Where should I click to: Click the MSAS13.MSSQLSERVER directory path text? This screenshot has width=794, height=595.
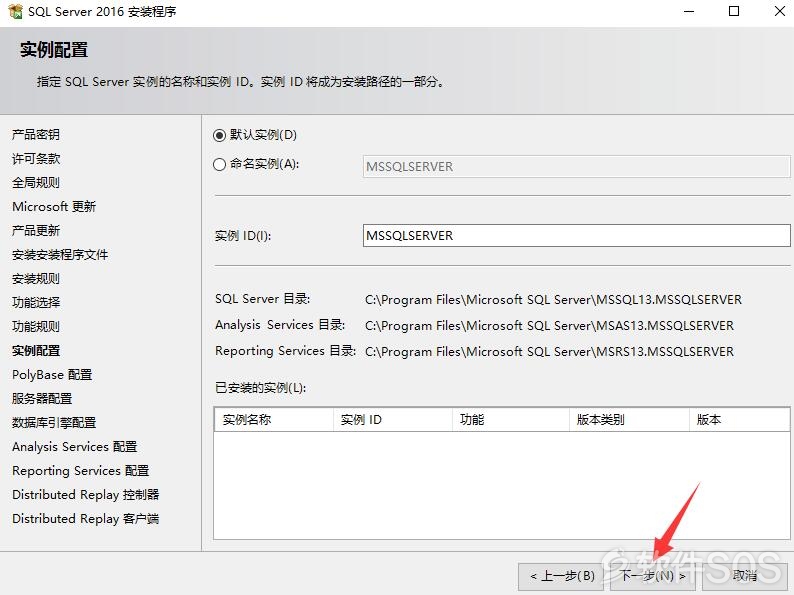tap(549, 326)
